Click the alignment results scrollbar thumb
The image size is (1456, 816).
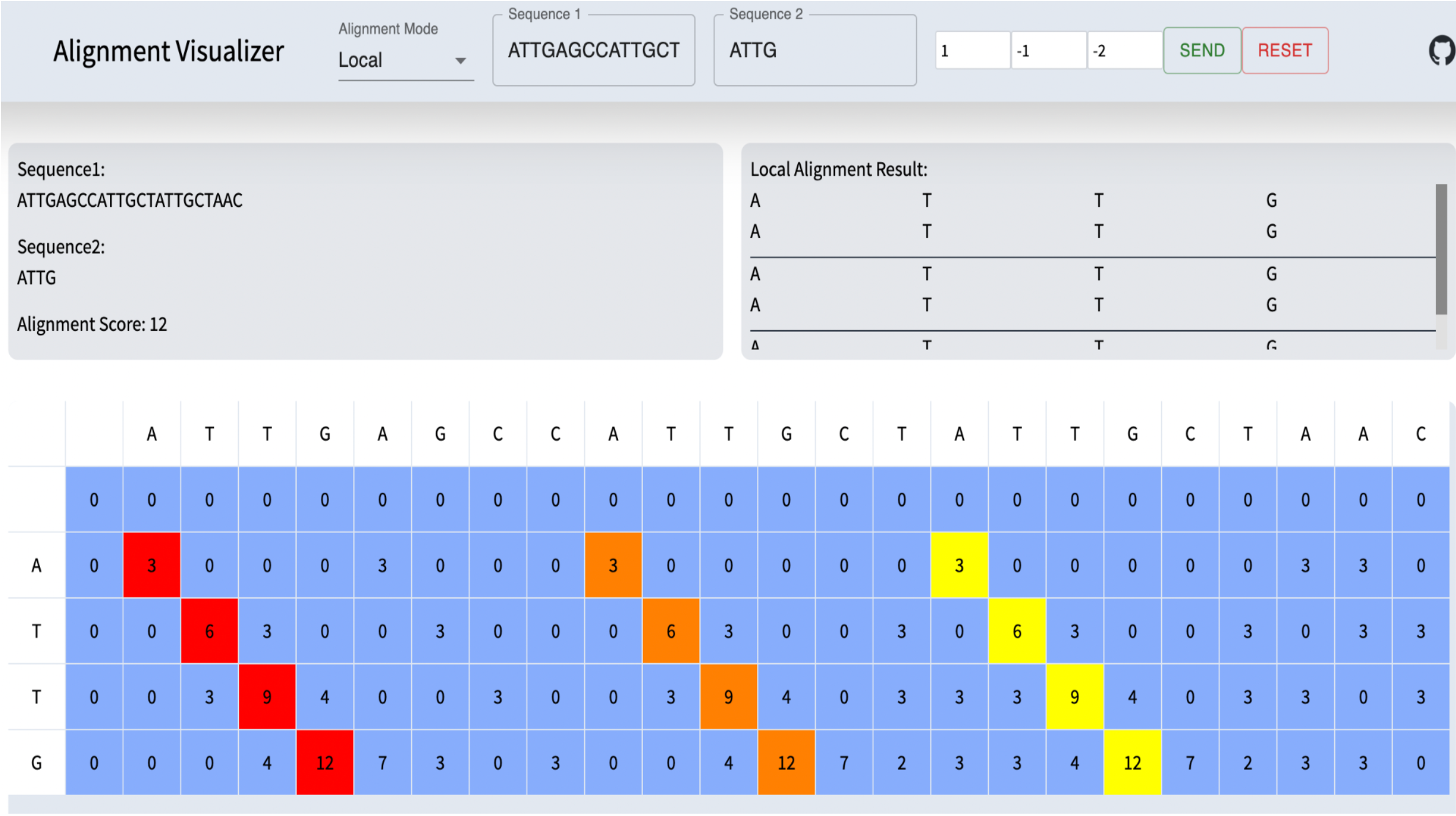tap(1441, 249)
